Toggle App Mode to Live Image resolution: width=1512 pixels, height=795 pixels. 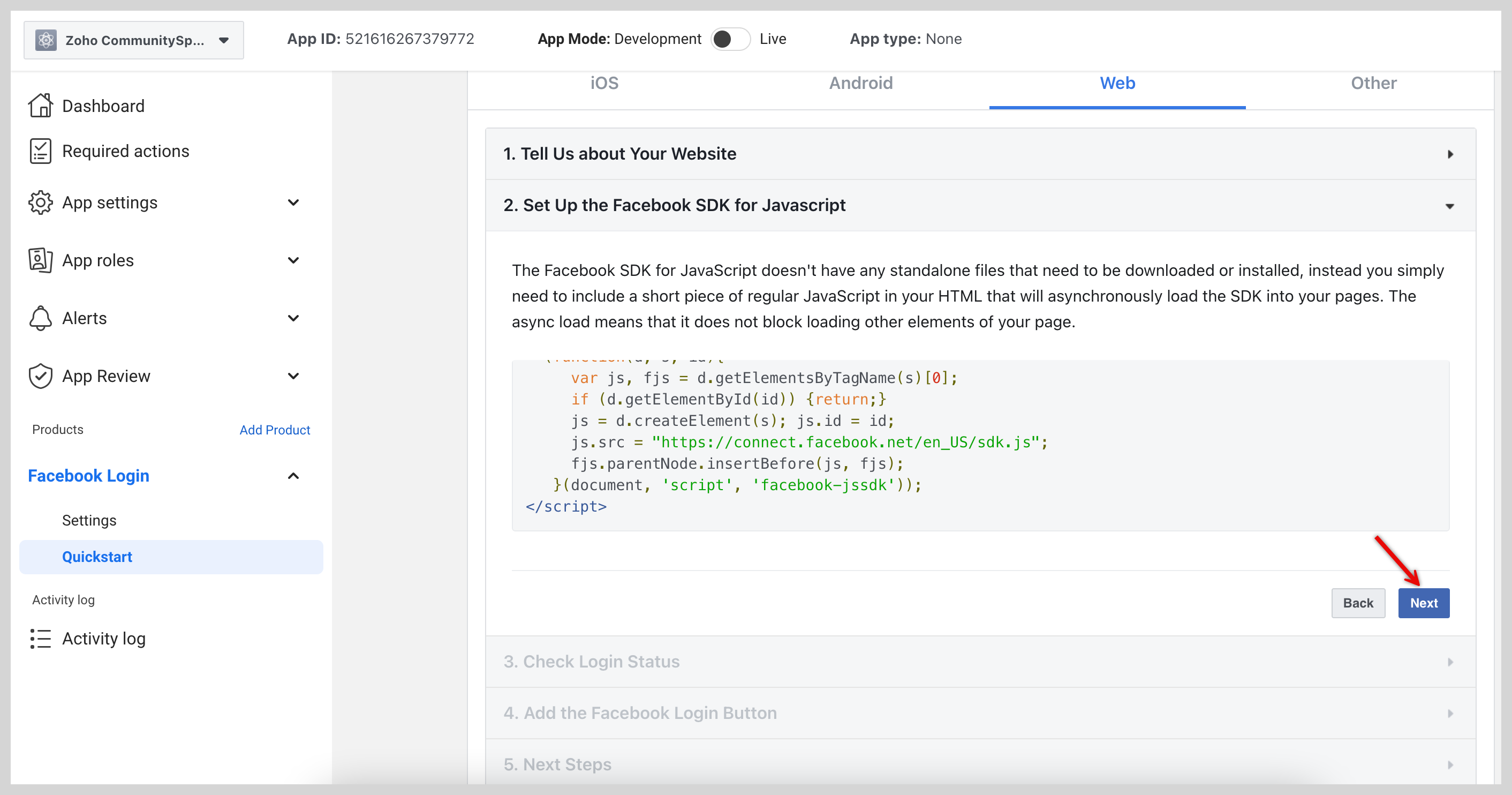pyautogui.click(x=730, y=39)
